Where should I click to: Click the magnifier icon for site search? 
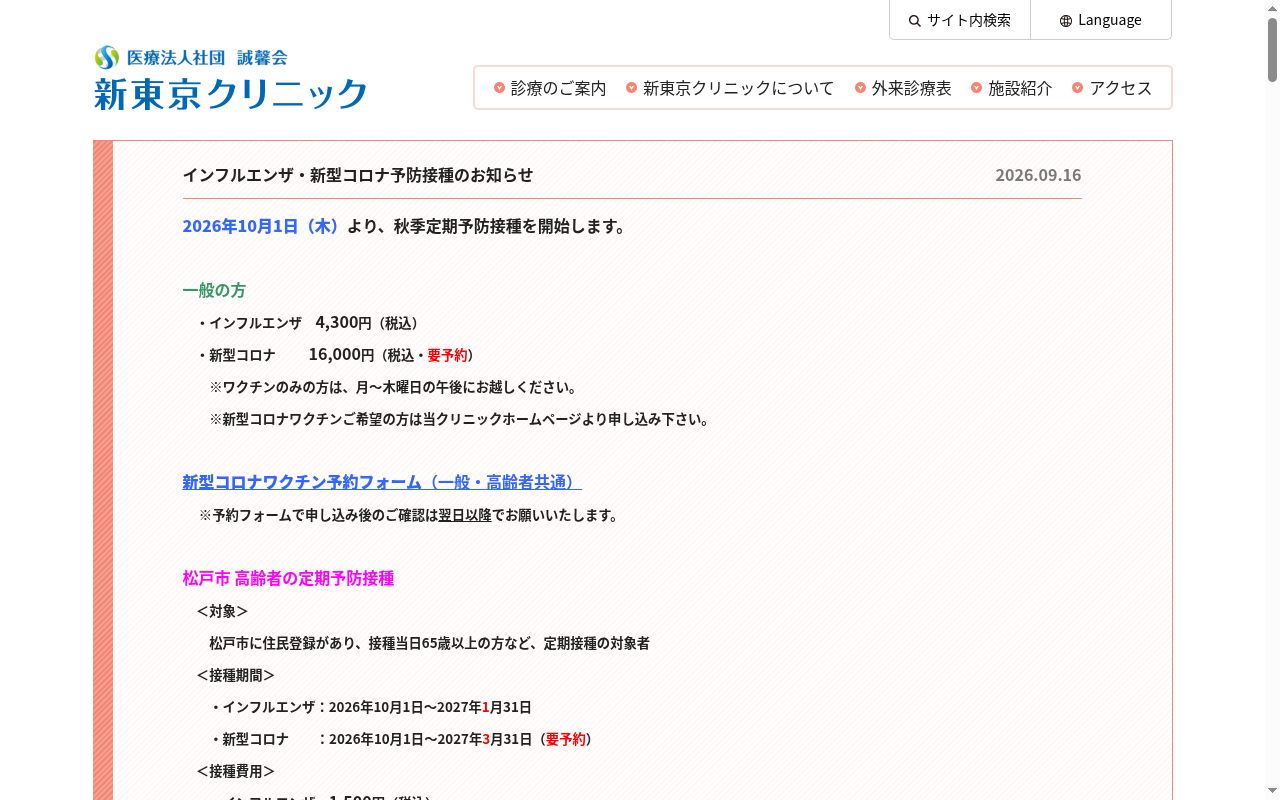(x=914, y=21)
